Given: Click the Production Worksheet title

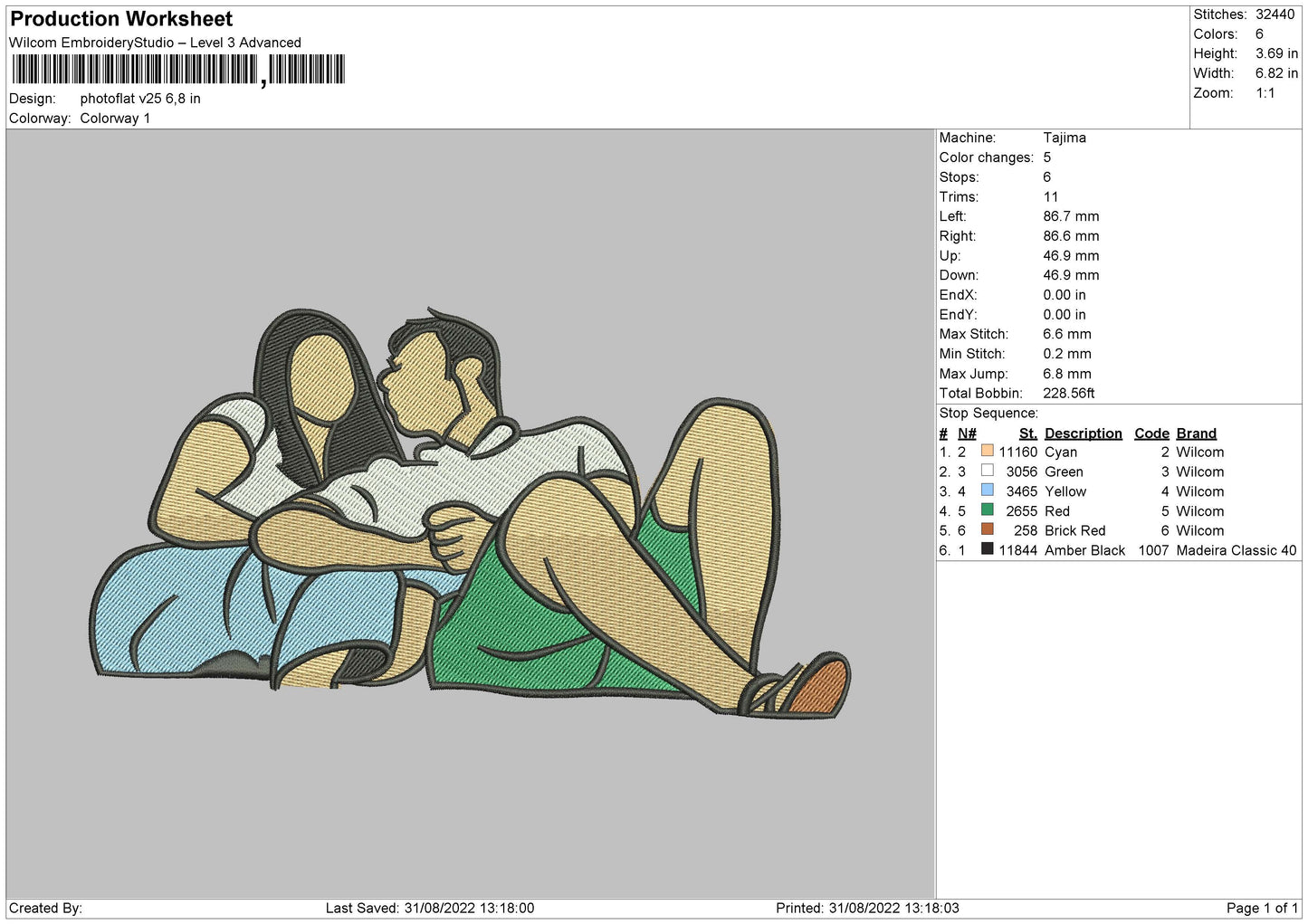Looking at the screenshot, I should 121,19.
